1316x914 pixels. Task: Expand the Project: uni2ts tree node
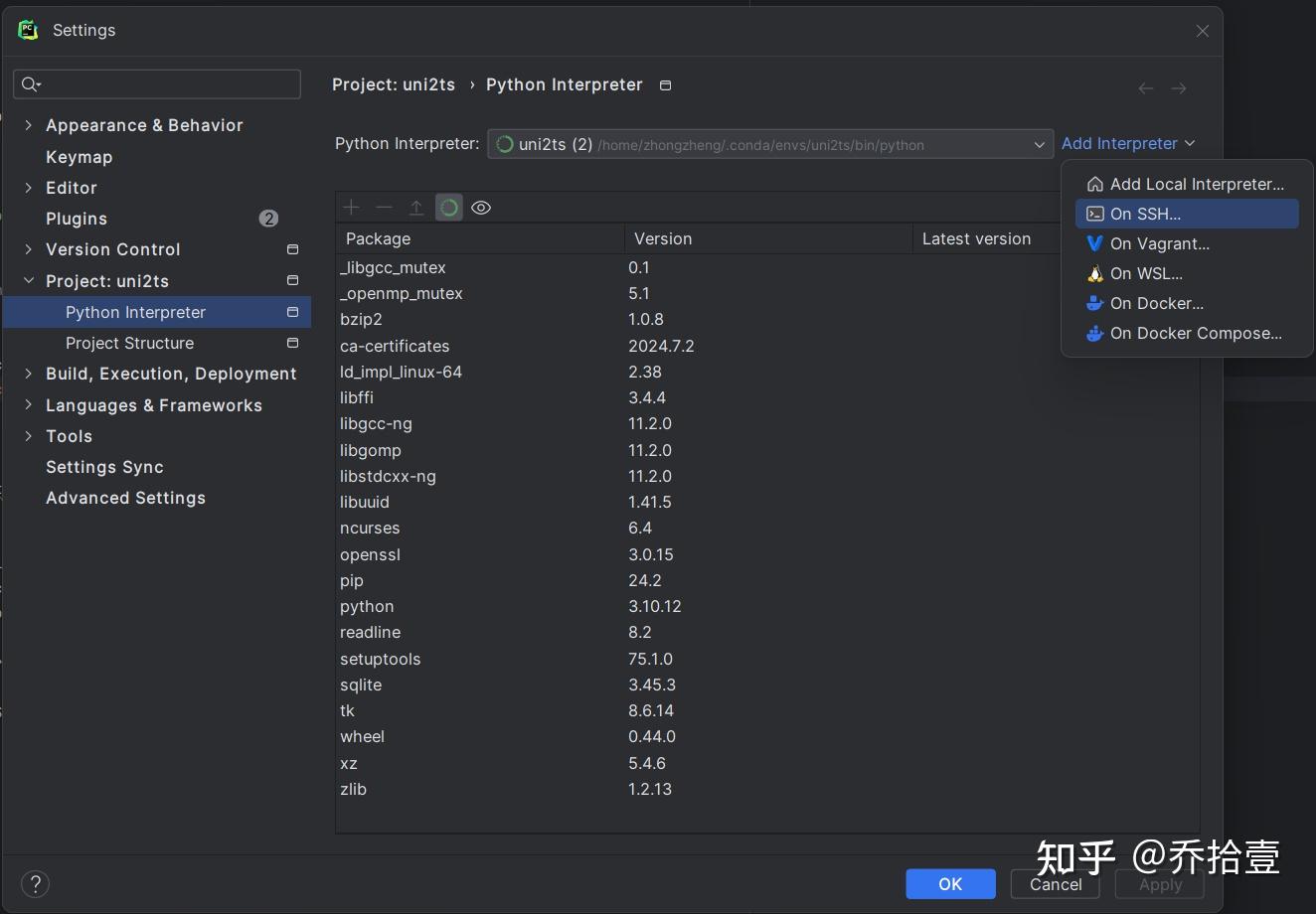[28, 281]
